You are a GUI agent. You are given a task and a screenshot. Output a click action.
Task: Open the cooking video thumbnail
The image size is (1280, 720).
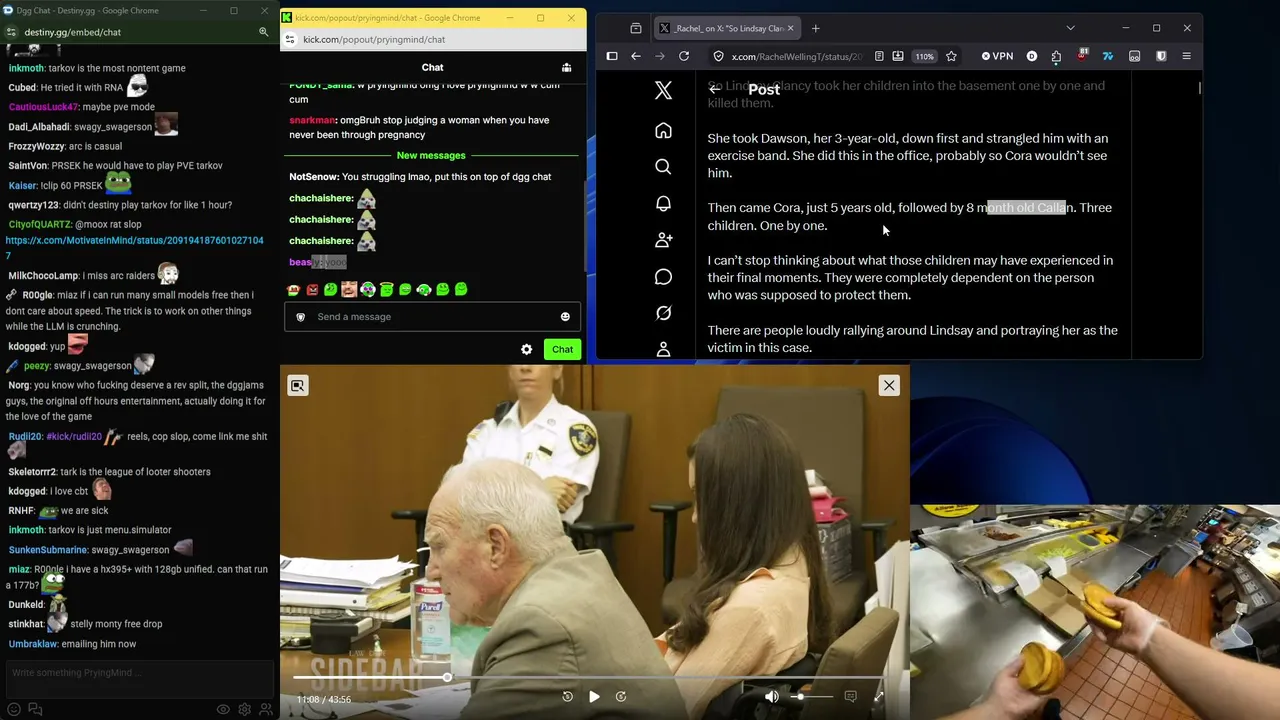click(x=1095, y=612)
